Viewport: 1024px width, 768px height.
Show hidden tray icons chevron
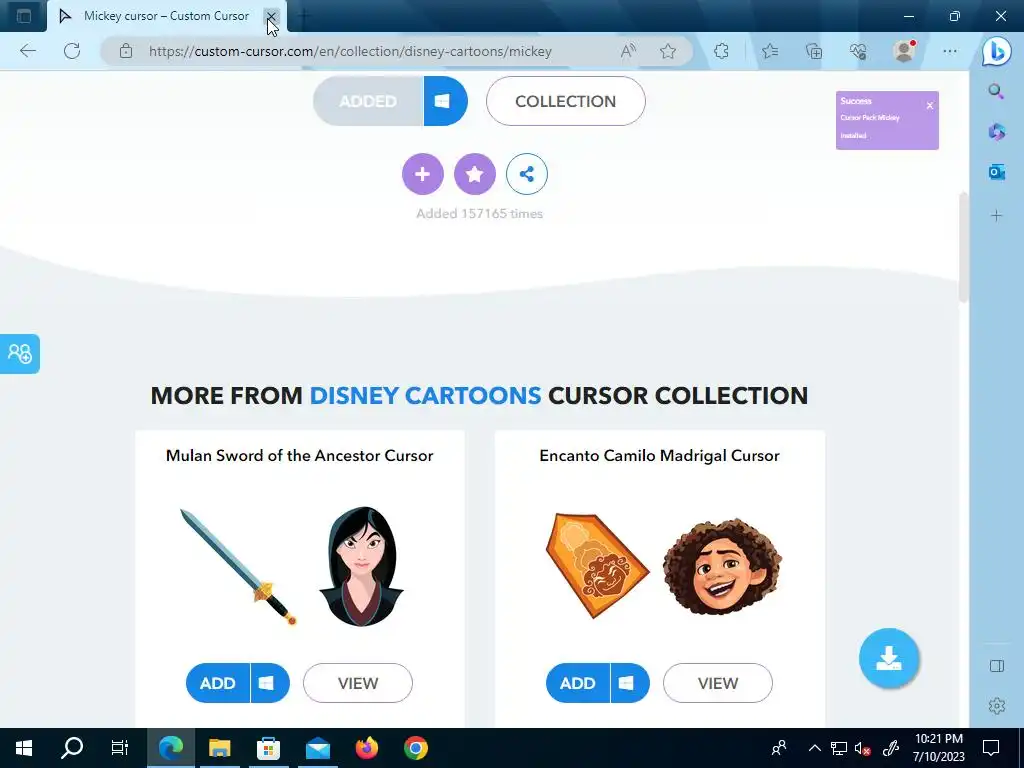[x=814, y=748]
